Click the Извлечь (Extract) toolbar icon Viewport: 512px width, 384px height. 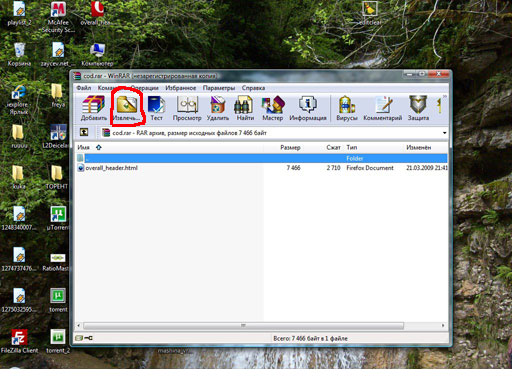coord(126,108)
